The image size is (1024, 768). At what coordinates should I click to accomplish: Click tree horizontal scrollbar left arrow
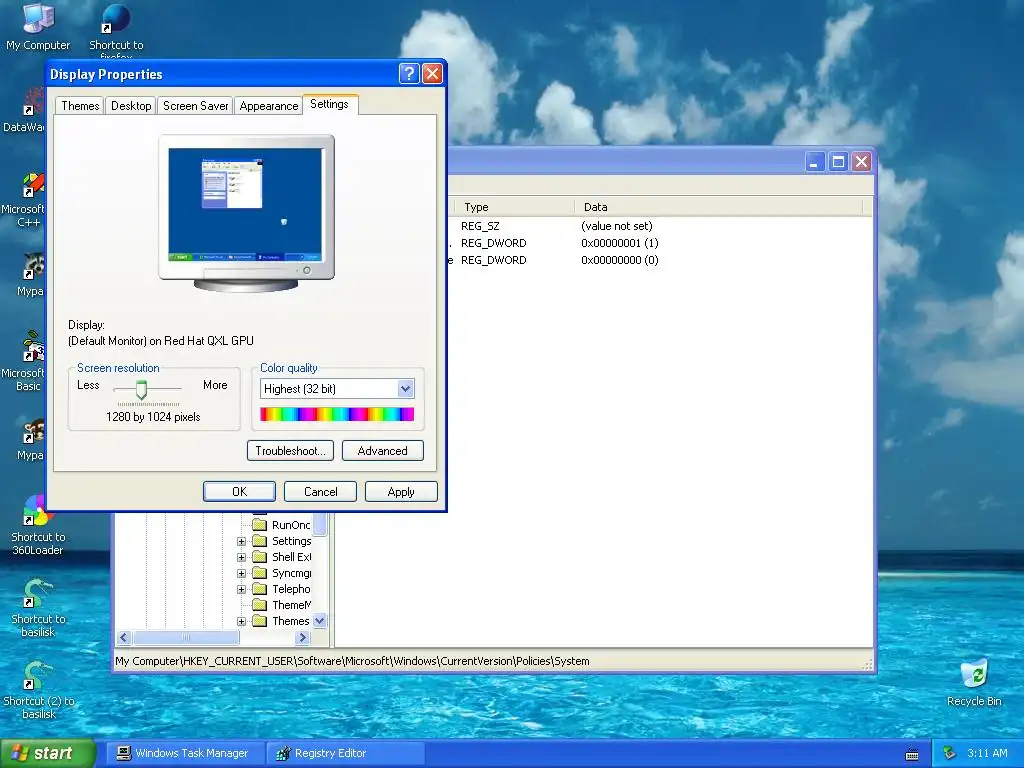click(124, 637)
